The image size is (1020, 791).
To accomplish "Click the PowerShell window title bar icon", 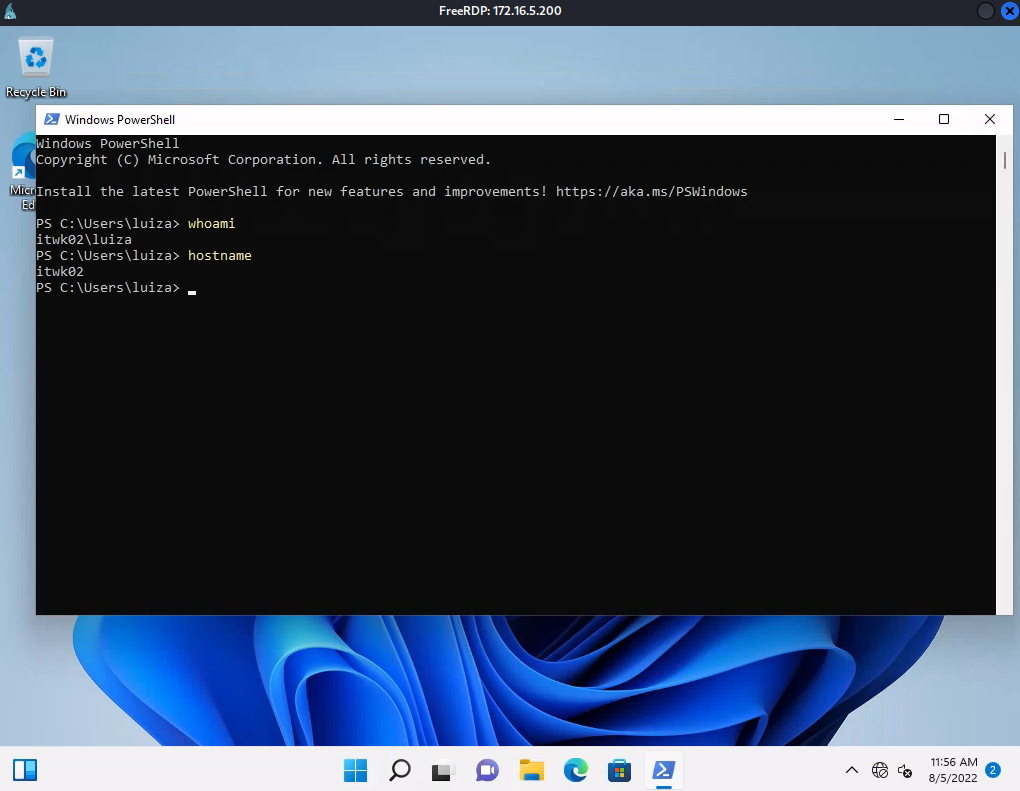I will click(x=50, y=119).
